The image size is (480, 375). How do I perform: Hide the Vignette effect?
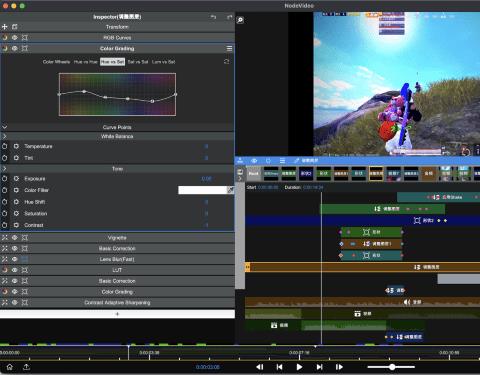(x=15, y=238)
